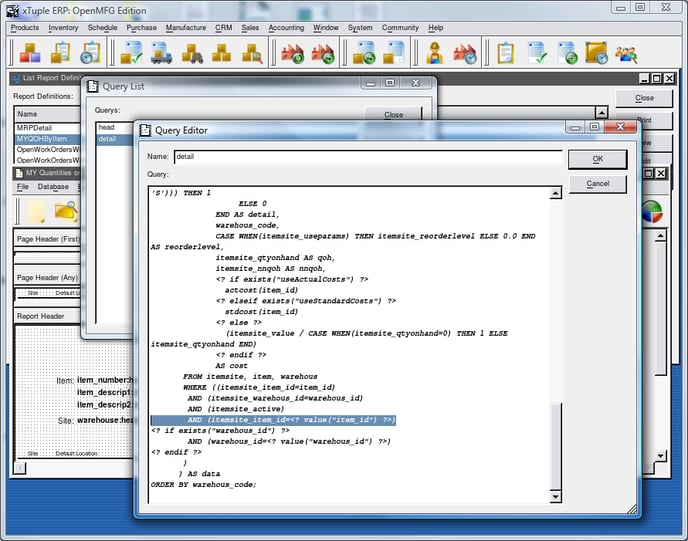Open the Database menu in report writer

pos(53,187)
